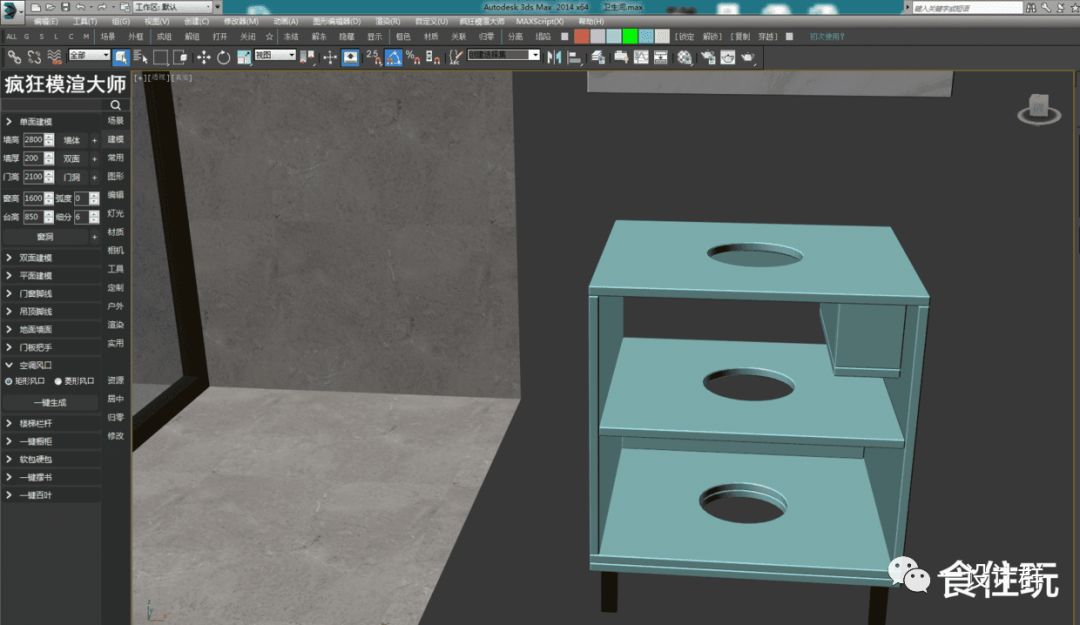Pick the bright green color swatch

[630, 37]
